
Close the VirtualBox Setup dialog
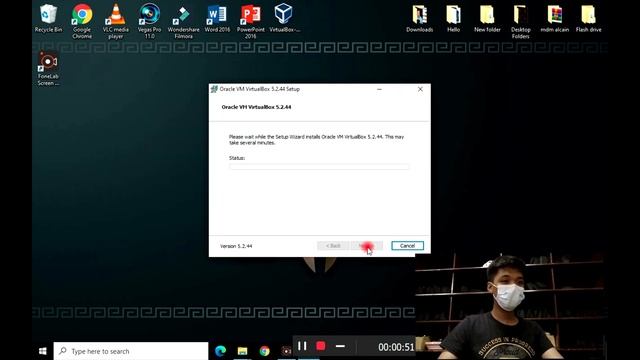tap(420, 89)
